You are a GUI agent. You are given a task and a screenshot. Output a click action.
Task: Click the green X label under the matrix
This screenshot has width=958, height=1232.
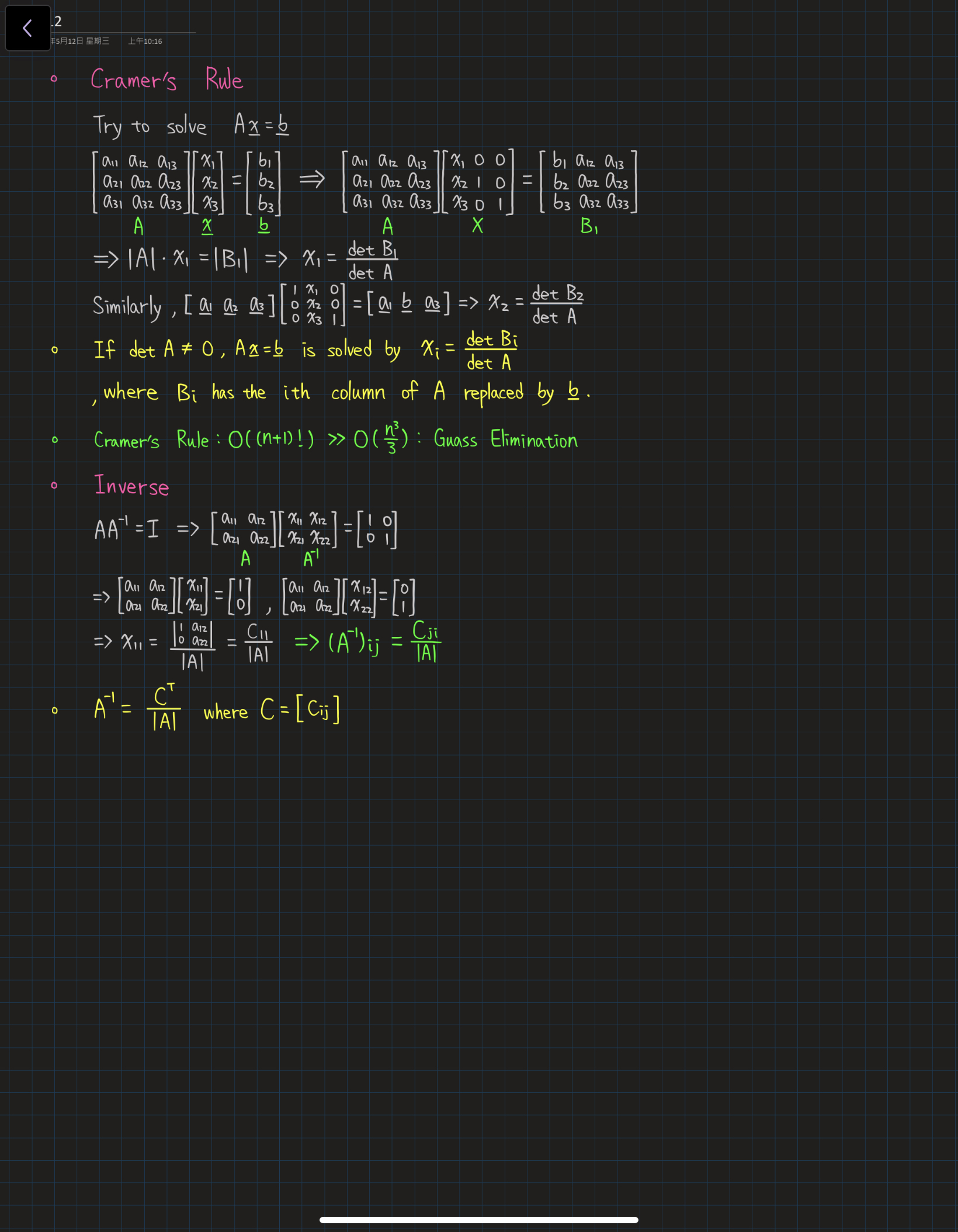pos(477,226)
